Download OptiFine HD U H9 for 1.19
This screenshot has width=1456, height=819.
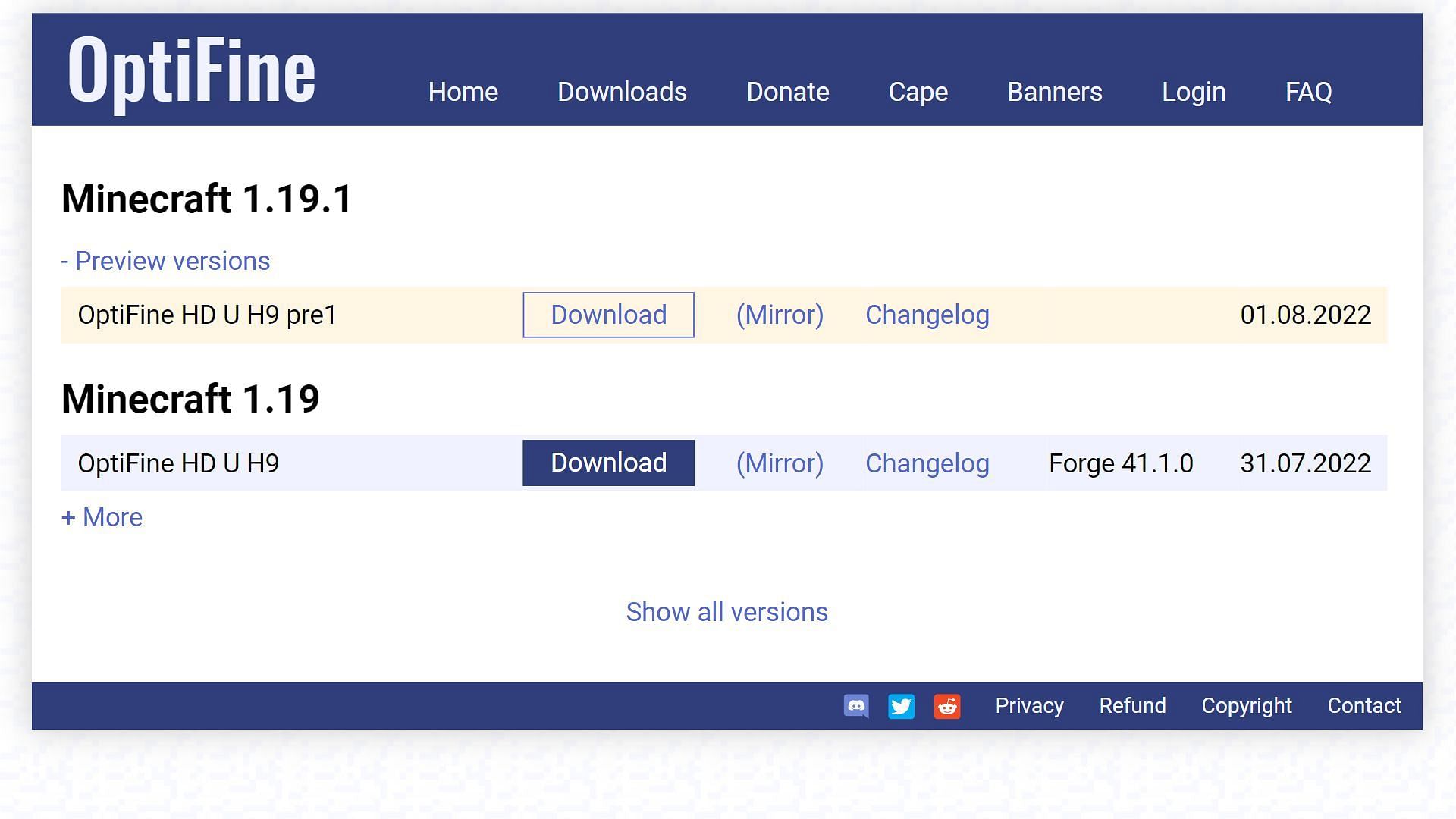[608, 463]
